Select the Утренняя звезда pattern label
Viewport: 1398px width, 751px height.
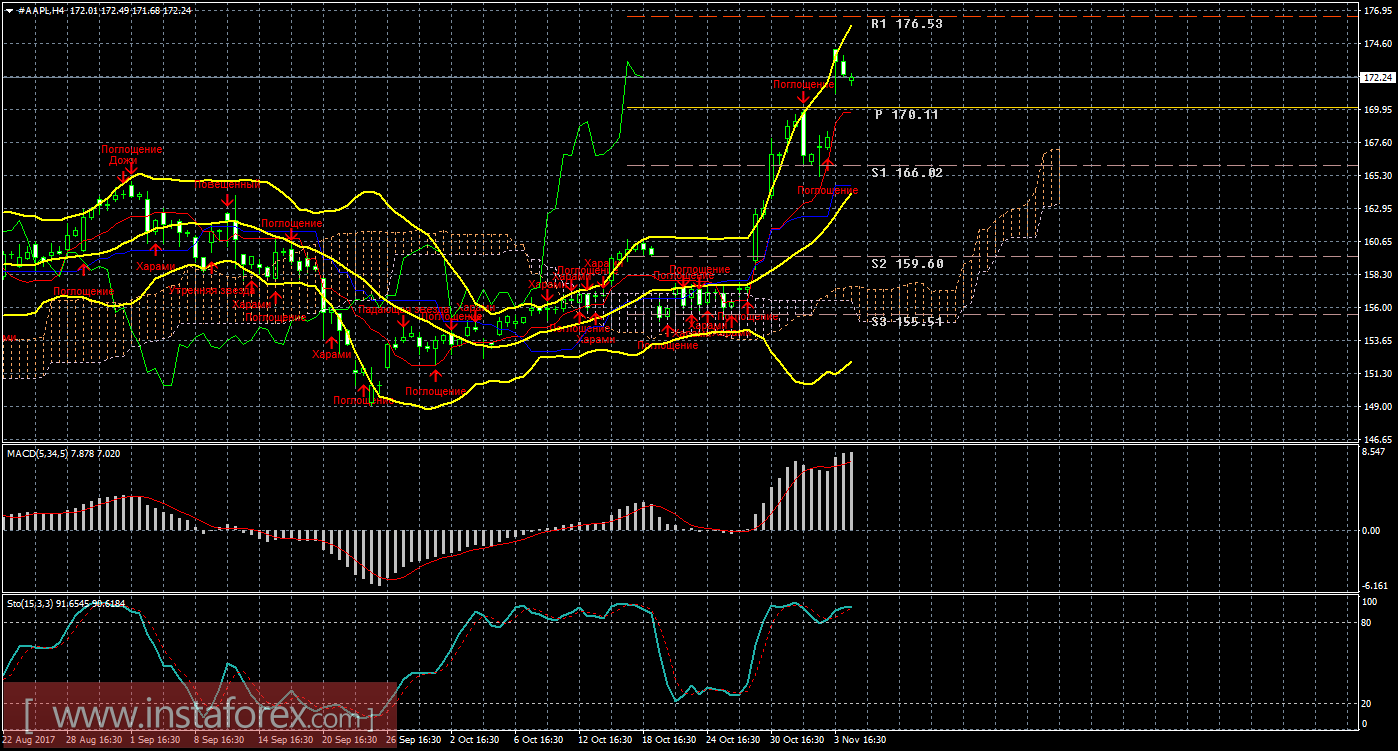click(211, 290)
